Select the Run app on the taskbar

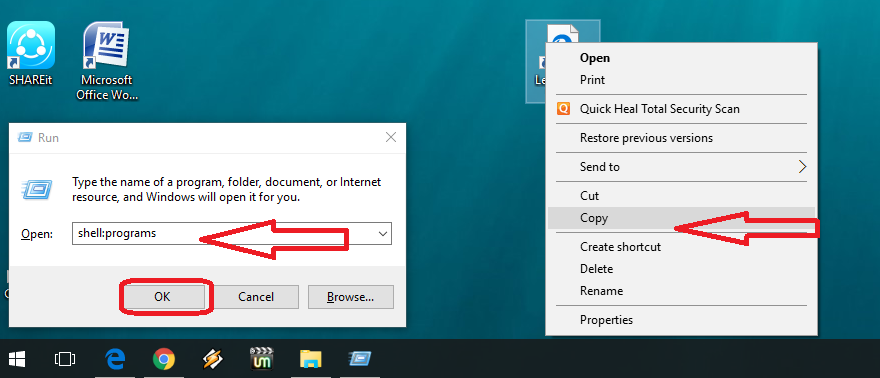(x=360, y=358)
